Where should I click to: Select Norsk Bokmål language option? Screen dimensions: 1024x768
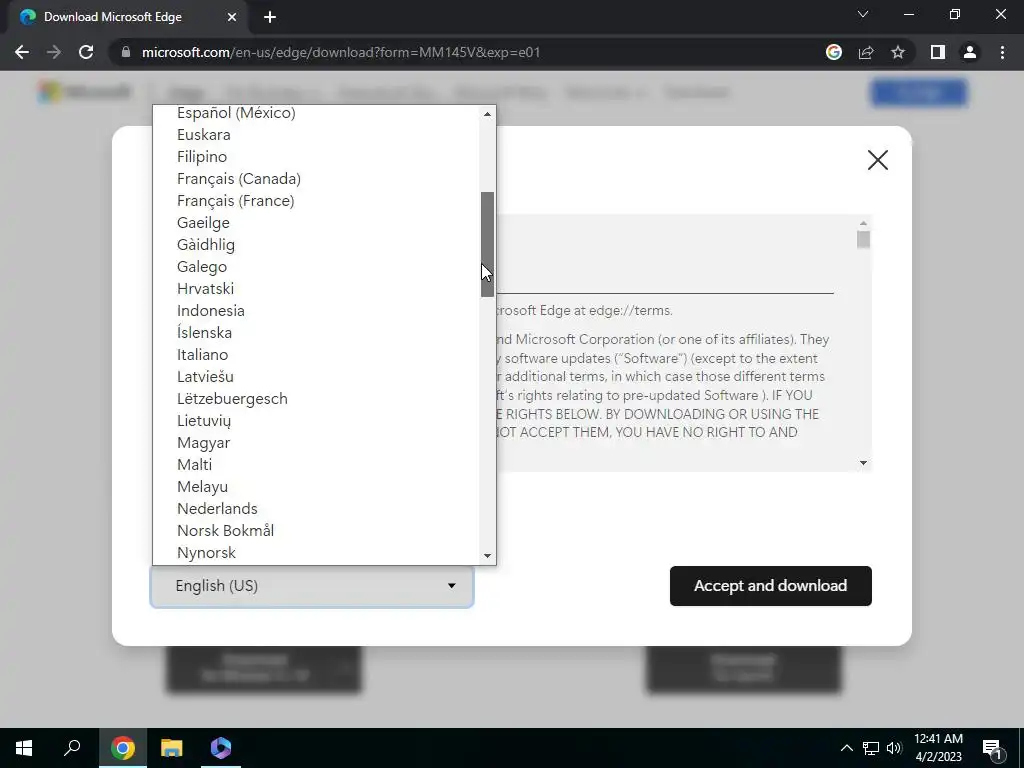pos(316,530)
